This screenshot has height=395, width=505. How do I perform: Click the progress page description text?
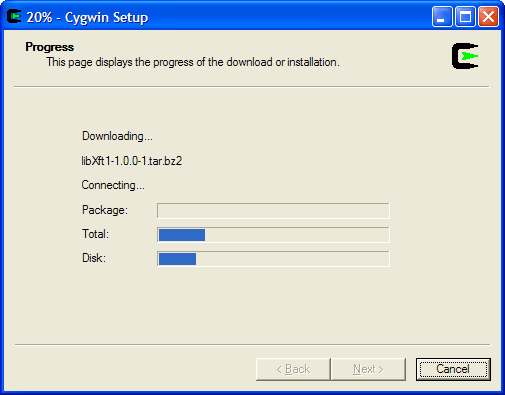point(193,62)
